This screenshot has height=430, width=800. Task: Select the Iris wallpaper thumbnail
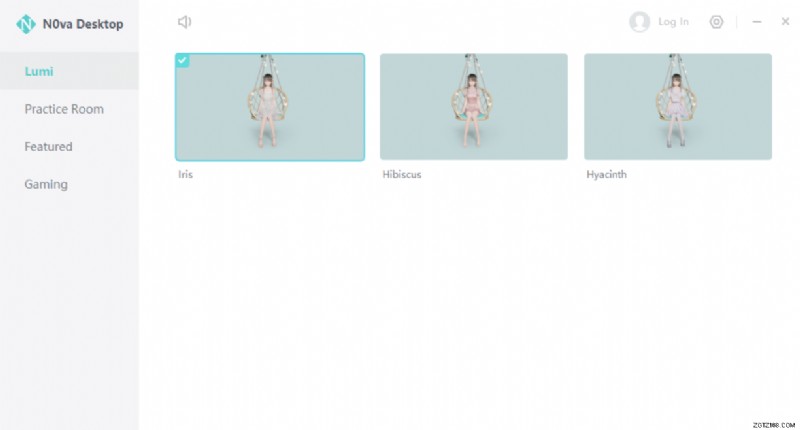point(270,107)
